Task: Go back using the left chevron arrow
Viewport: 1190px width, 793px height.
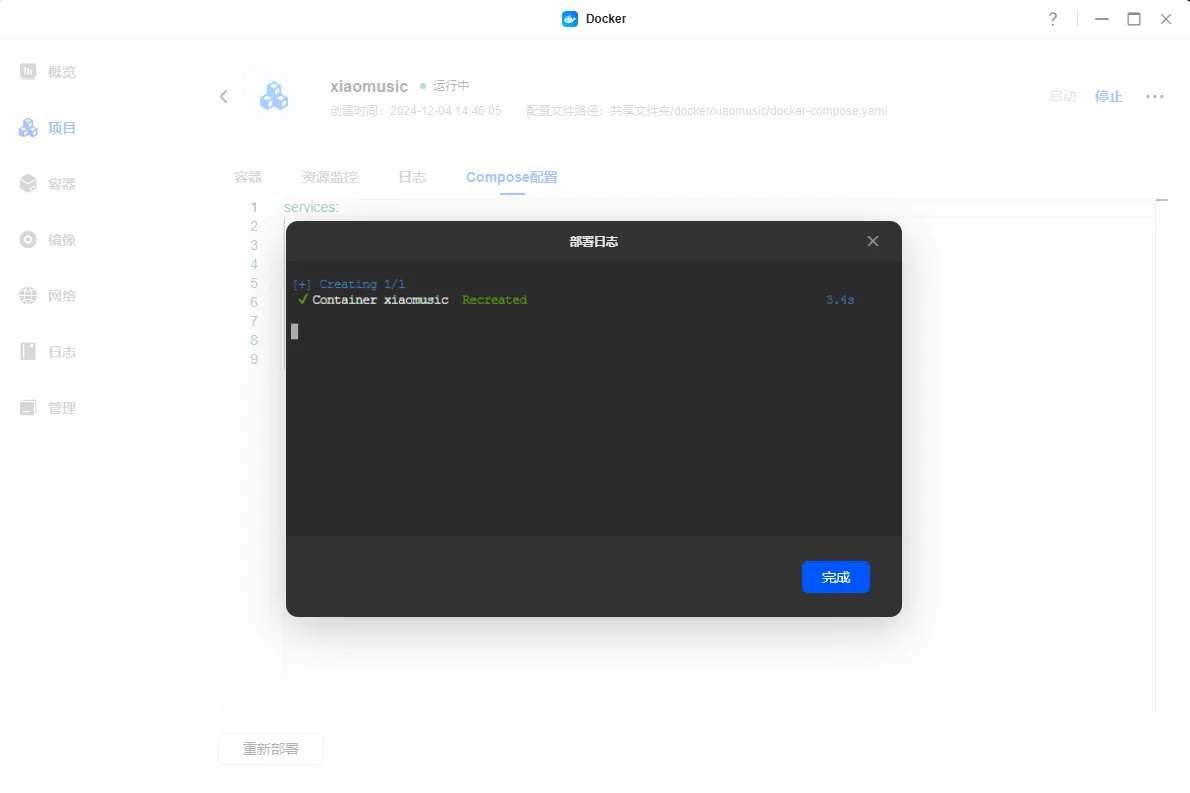Action: [x=224, y=96]
